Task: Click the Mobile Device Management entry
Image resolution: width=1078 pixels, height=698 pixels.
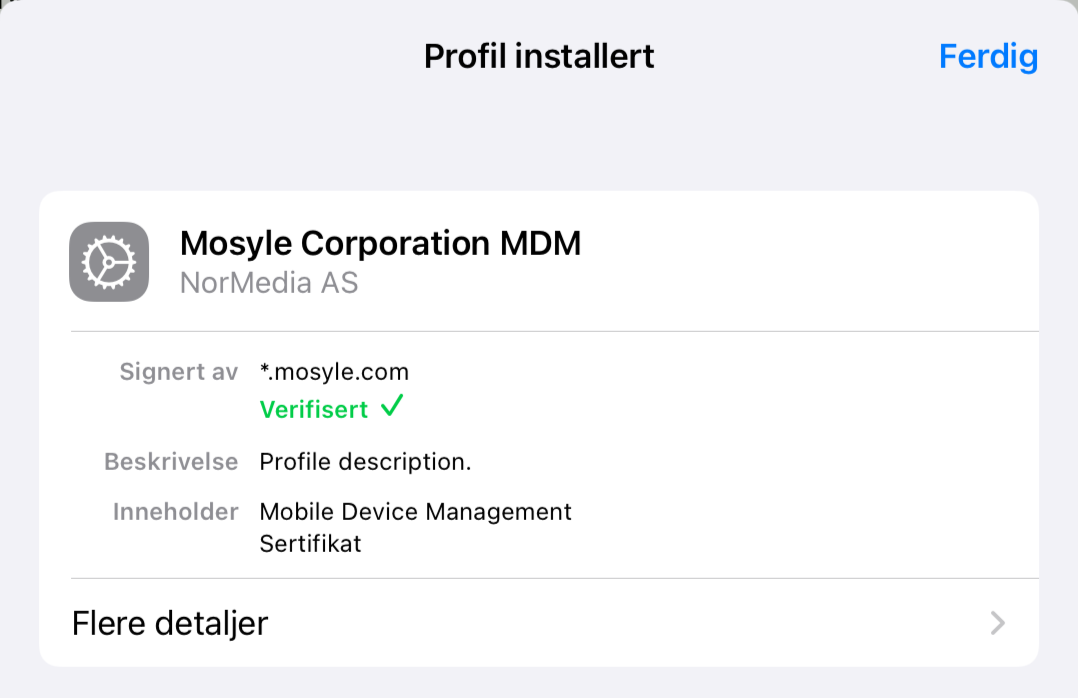Action: pyautogui.click(x=415, y=512)
